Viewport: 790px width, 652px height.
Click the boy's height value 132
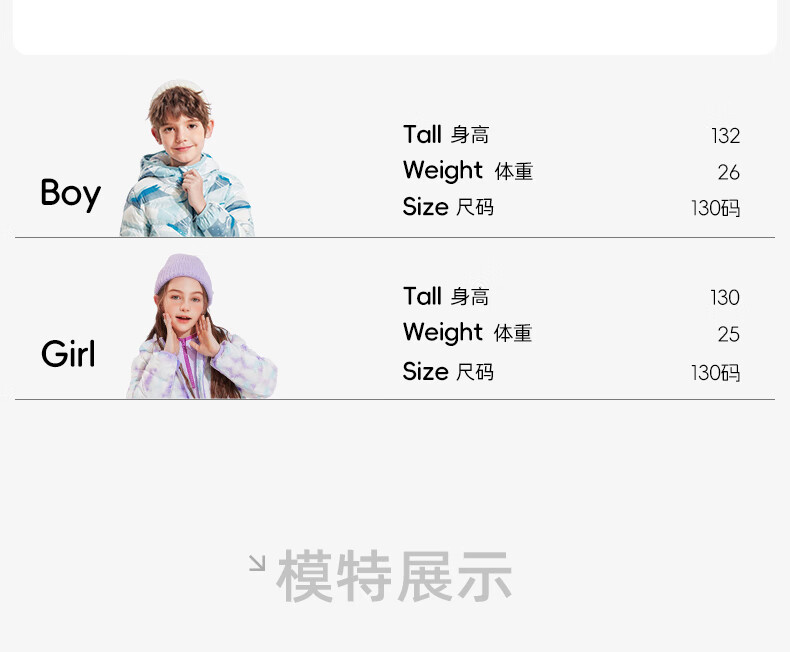click(725, 136)
